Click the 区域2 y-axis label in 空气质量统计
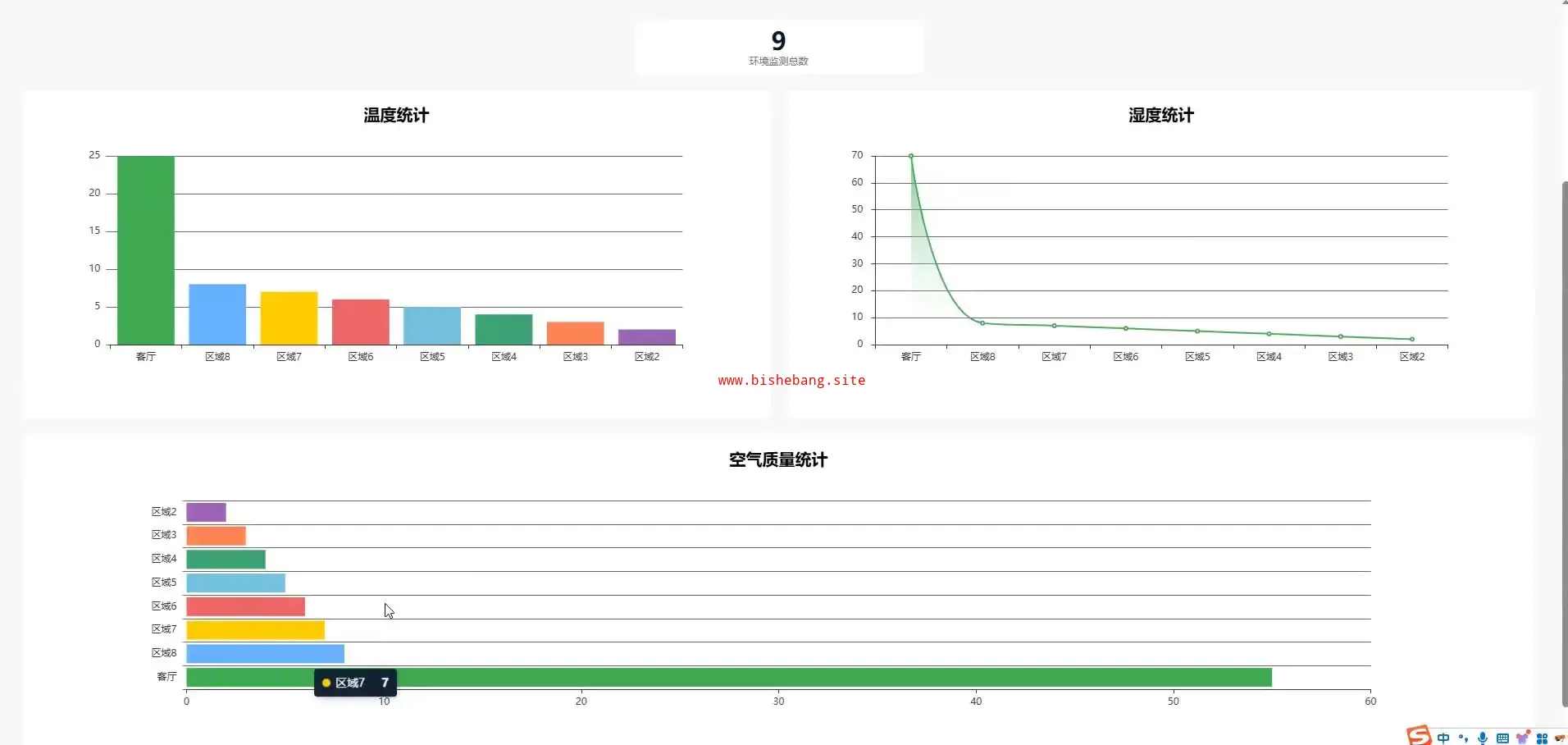 (164, 512)
